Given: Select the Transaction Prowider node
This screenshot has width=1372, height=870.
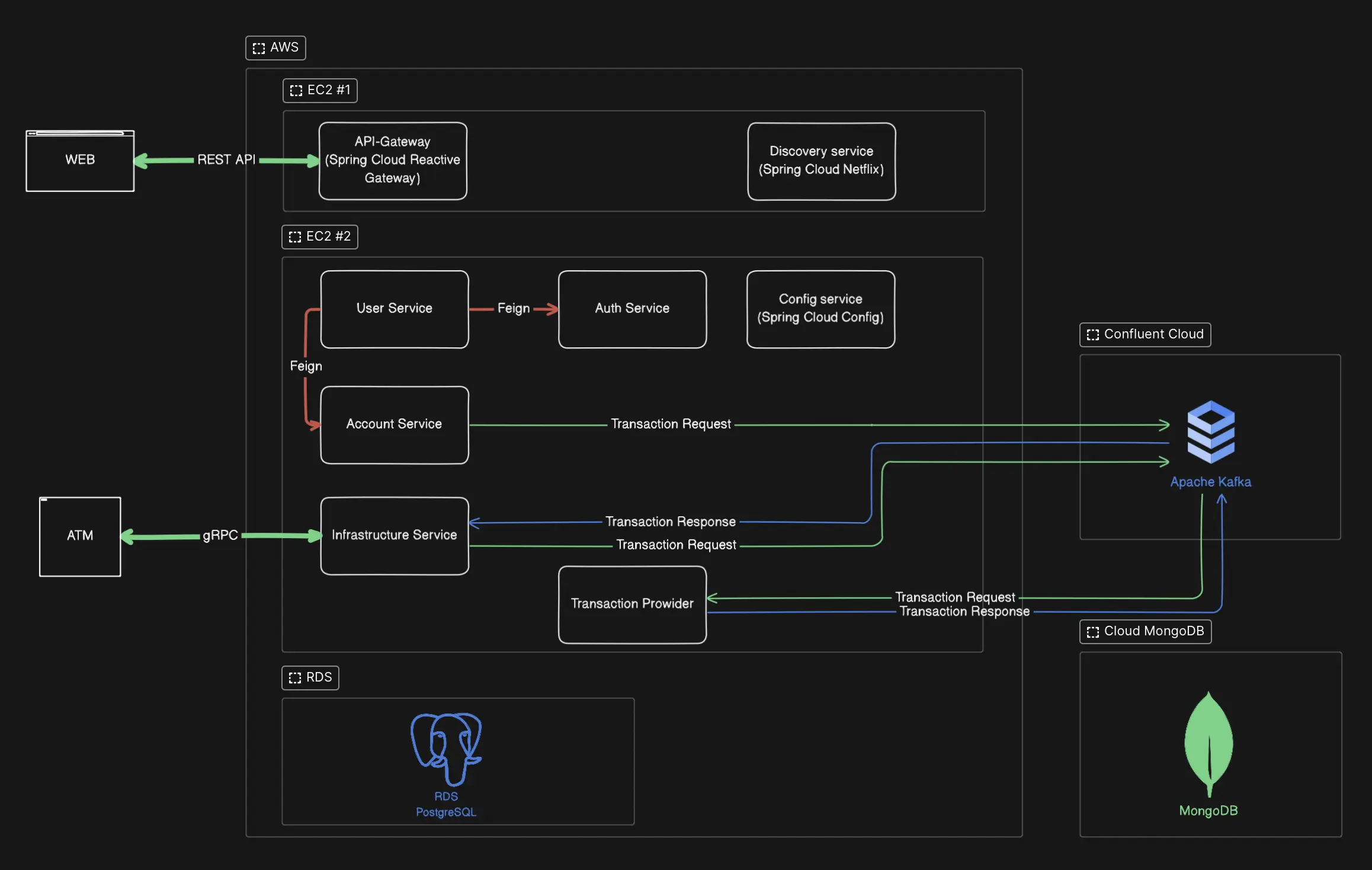Looking at the screenshot, I should point(632,604).
